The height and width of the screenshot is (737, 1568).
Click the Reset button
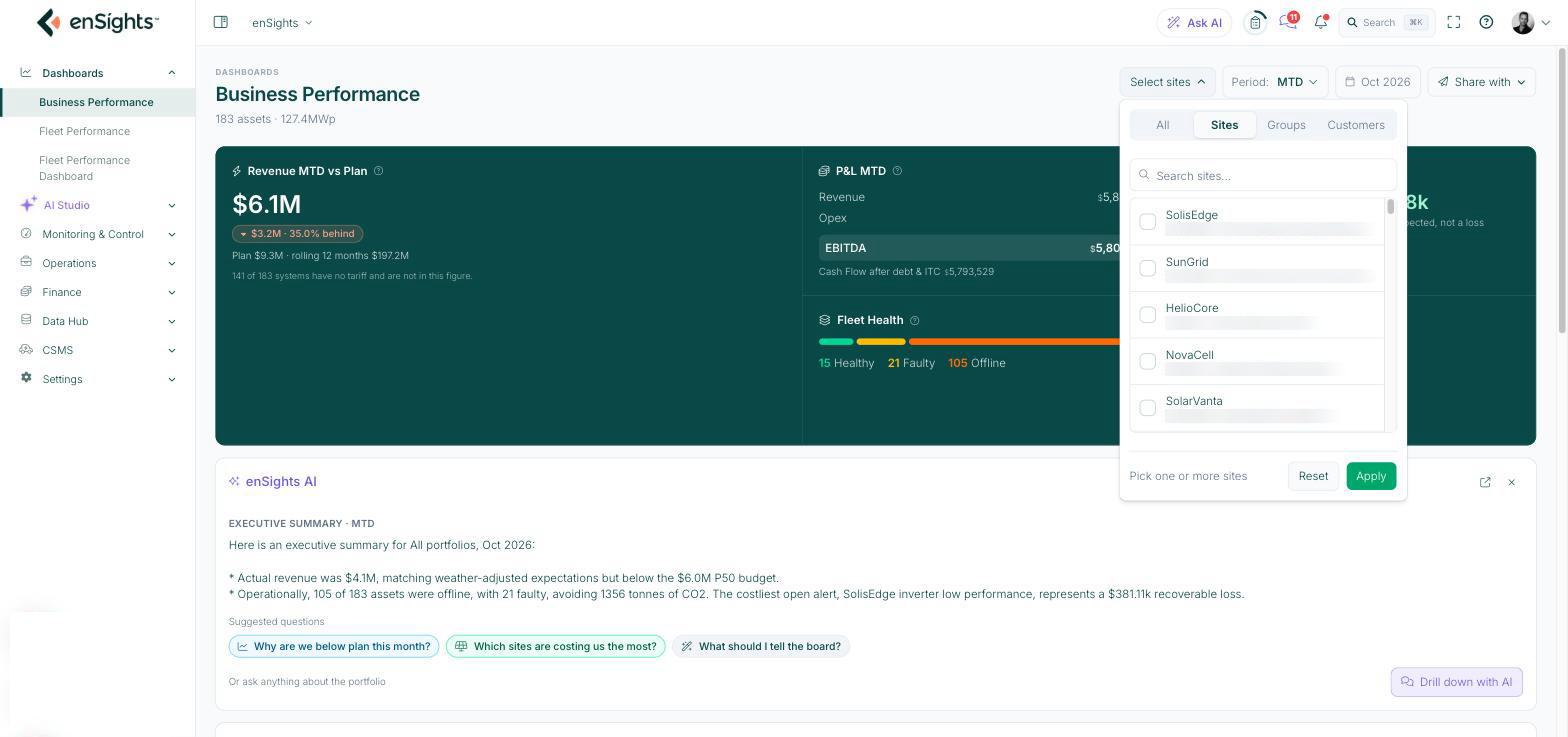[x=1313, y=476]
